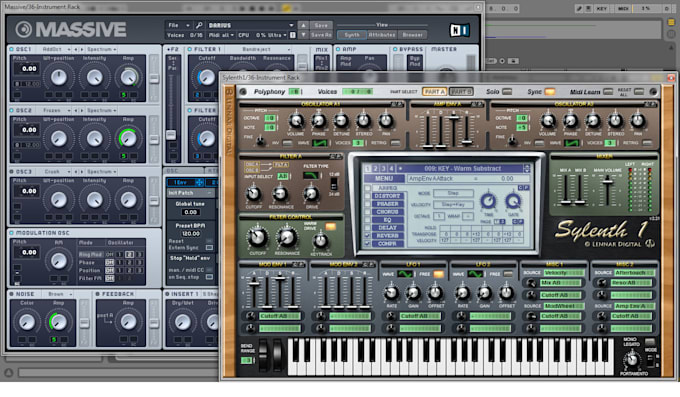Open Massive File dropdown menu
This screenshot has height=397, width=680.
coord(179,25)
